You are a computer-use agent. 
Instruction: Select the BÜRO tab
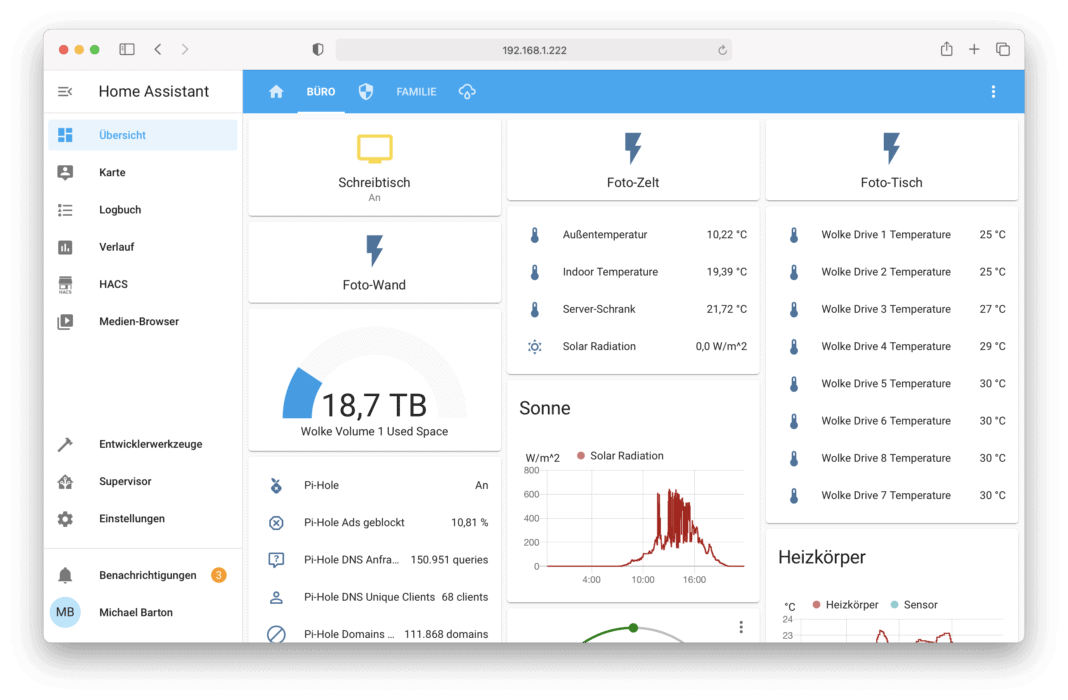click(321, 91)
